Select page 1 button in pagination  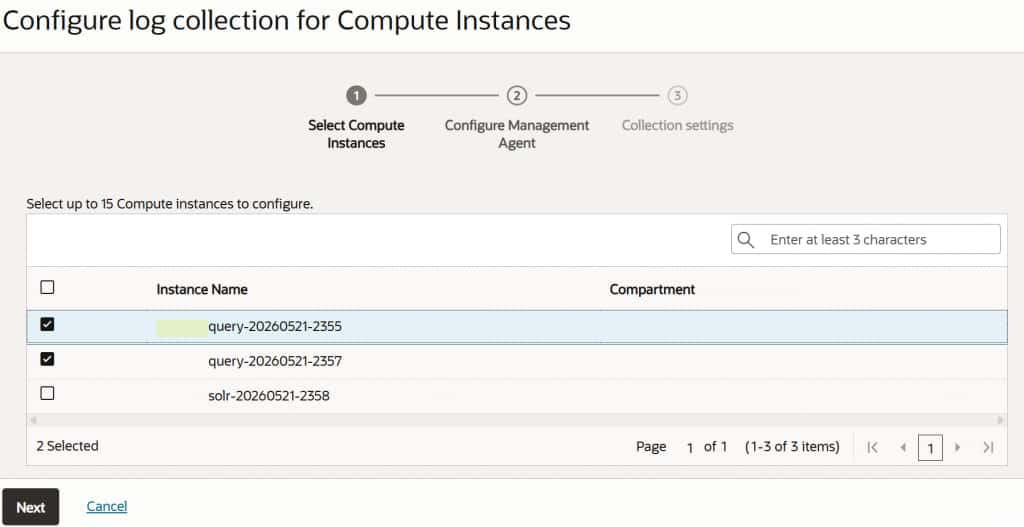point(930,448)
